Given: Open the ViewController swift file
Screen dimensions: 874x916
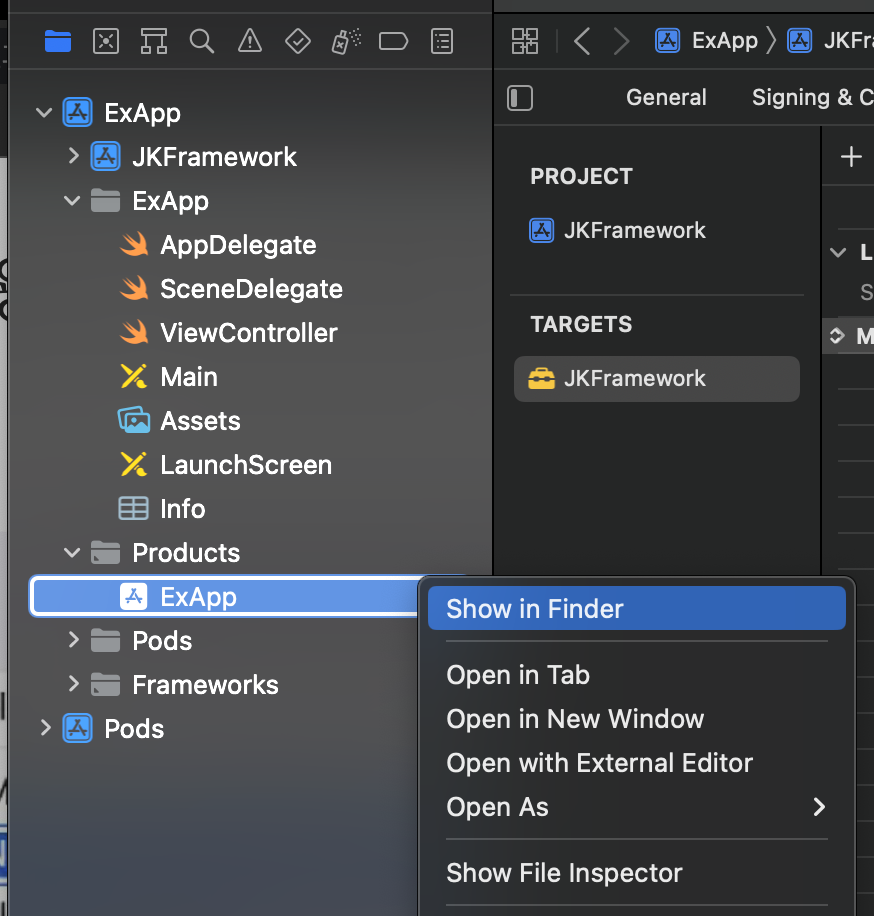Looking at the screenshot, I should tap(249, 332).
